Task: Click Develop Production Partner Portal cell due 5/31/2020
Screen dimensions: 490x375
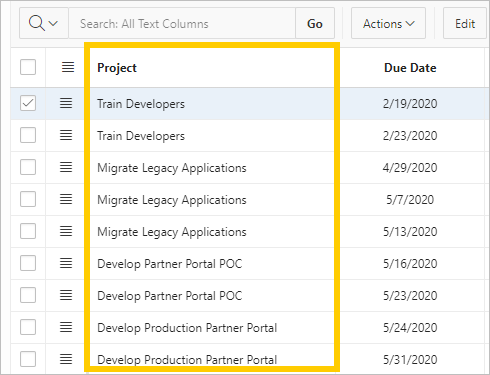Action: point(212,359)
